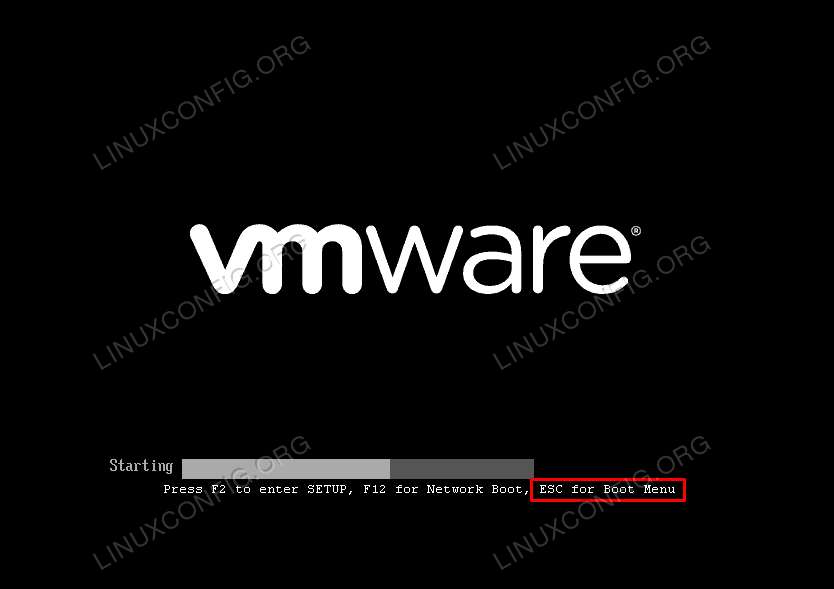The height and width of the screenshot is (589, 834).
Task: Select the word "SETUP" in the boot prompt
Action: click(327, 489)
